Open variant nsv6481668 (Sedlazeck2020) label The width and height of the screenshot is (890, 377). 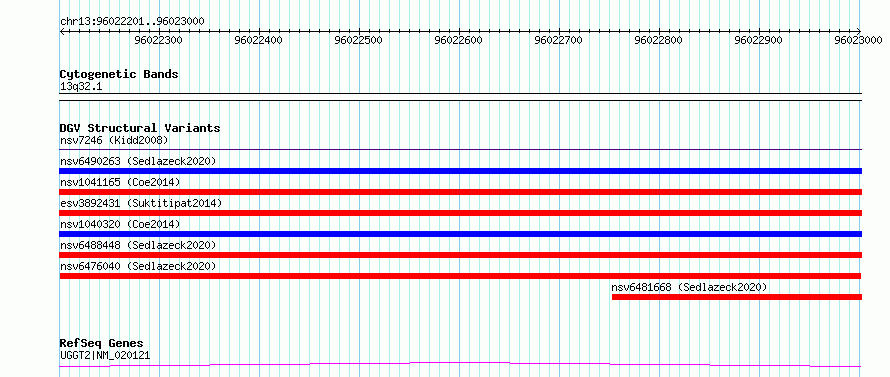pos(689,287)
